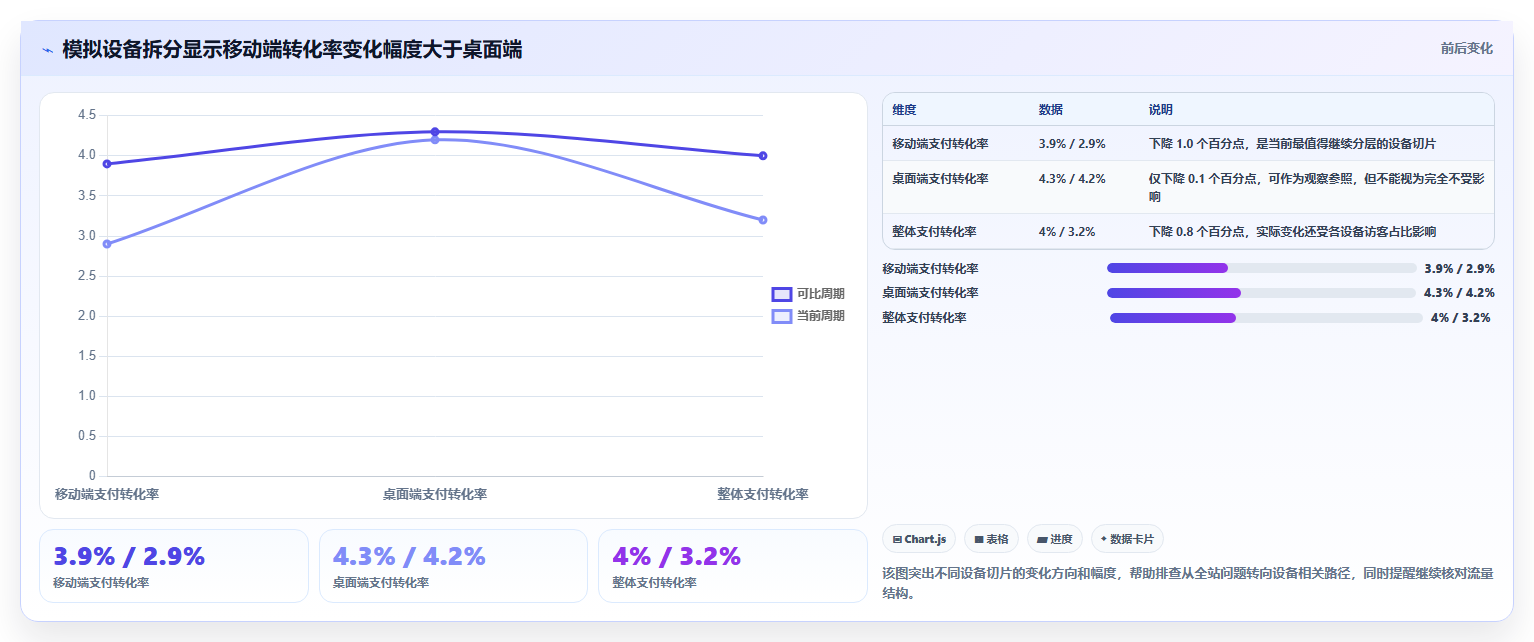1534x642 pixels.
Task: Click the 4.0 point for 整体 on 可比周期 line
Action: [763, 156]
